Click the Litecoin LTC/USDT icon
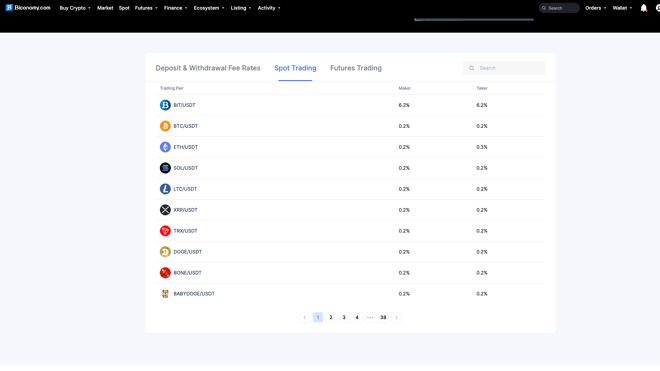This screenshot has height=371, width=660. tap(165, 189)
